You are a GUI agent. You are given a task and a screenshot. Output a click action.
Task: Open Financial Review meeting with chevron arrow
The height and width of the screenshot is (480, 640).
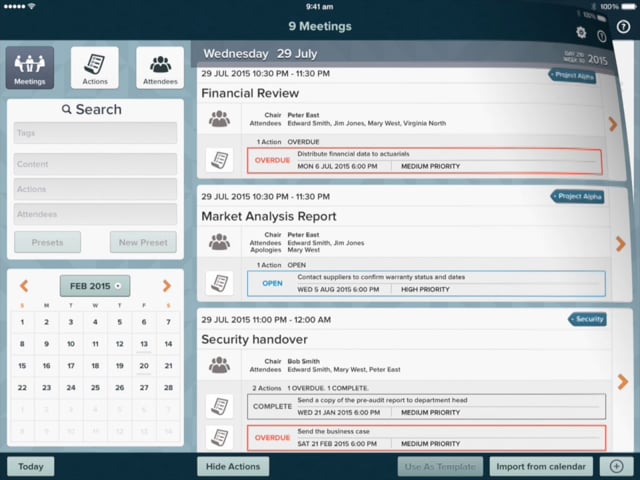613,124
